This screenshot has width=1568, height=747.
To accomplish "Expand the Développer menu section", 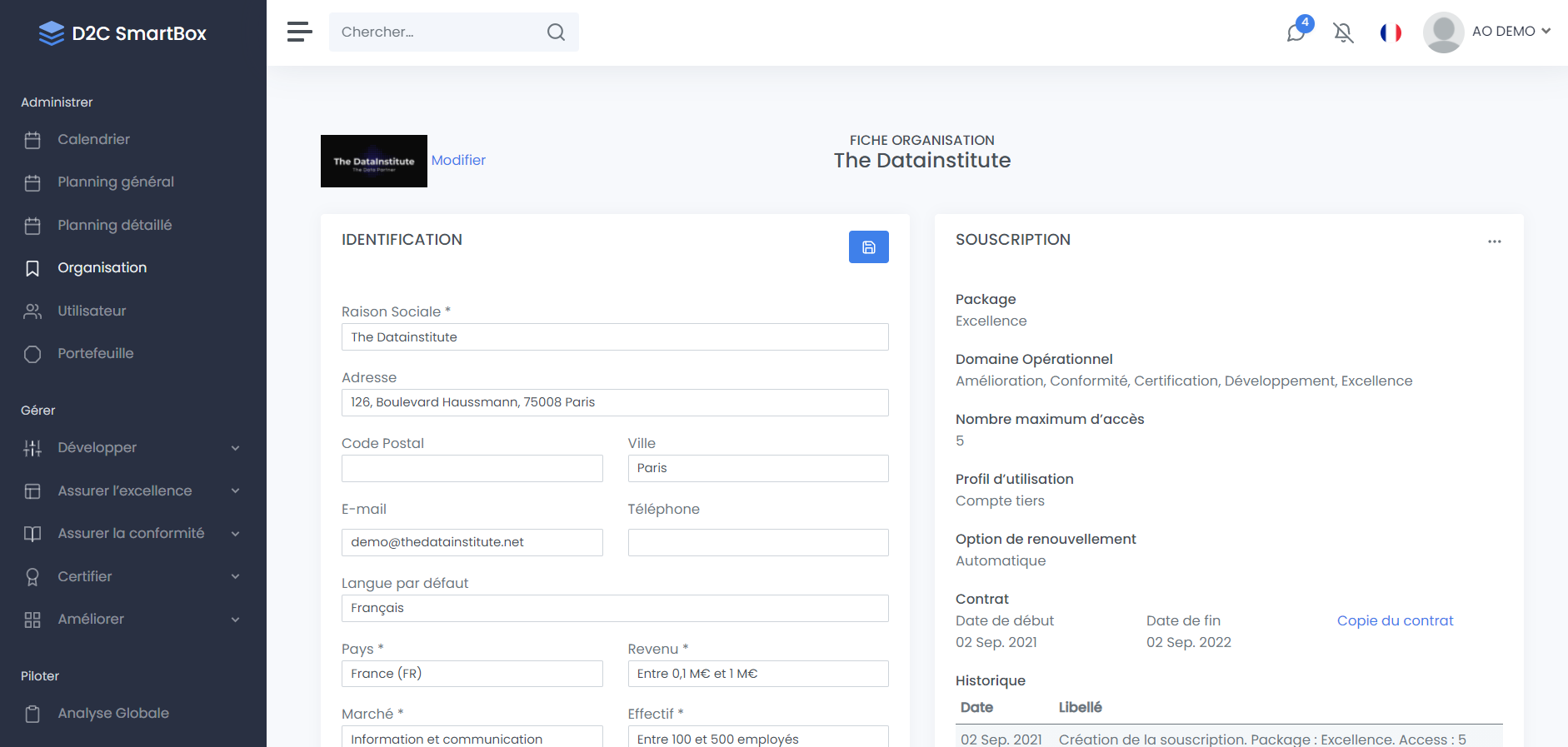I will pyautogui.click(x=132, y=448).
